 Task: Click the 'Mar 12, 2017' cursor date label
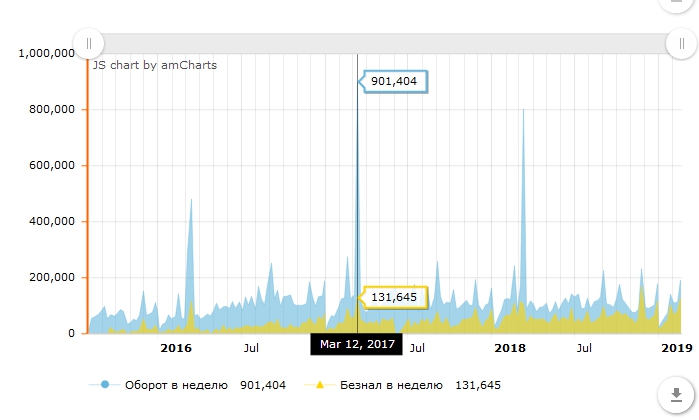pos(358,344)
